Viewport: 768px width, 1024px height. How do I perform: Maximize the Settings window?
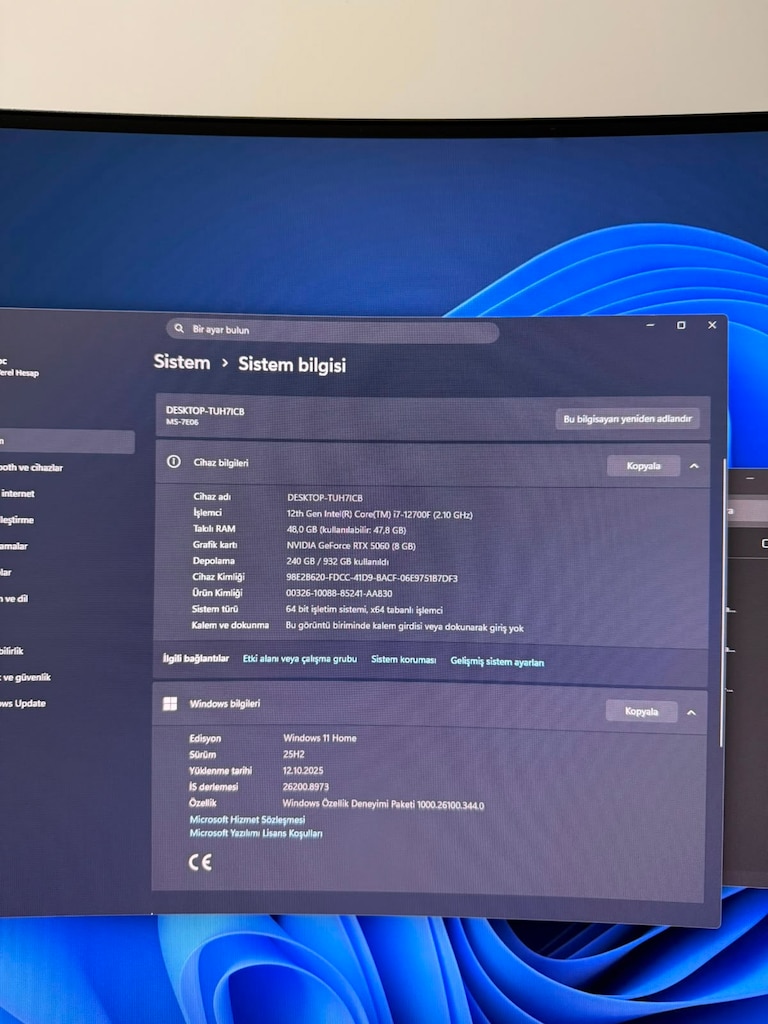(681, 325)
